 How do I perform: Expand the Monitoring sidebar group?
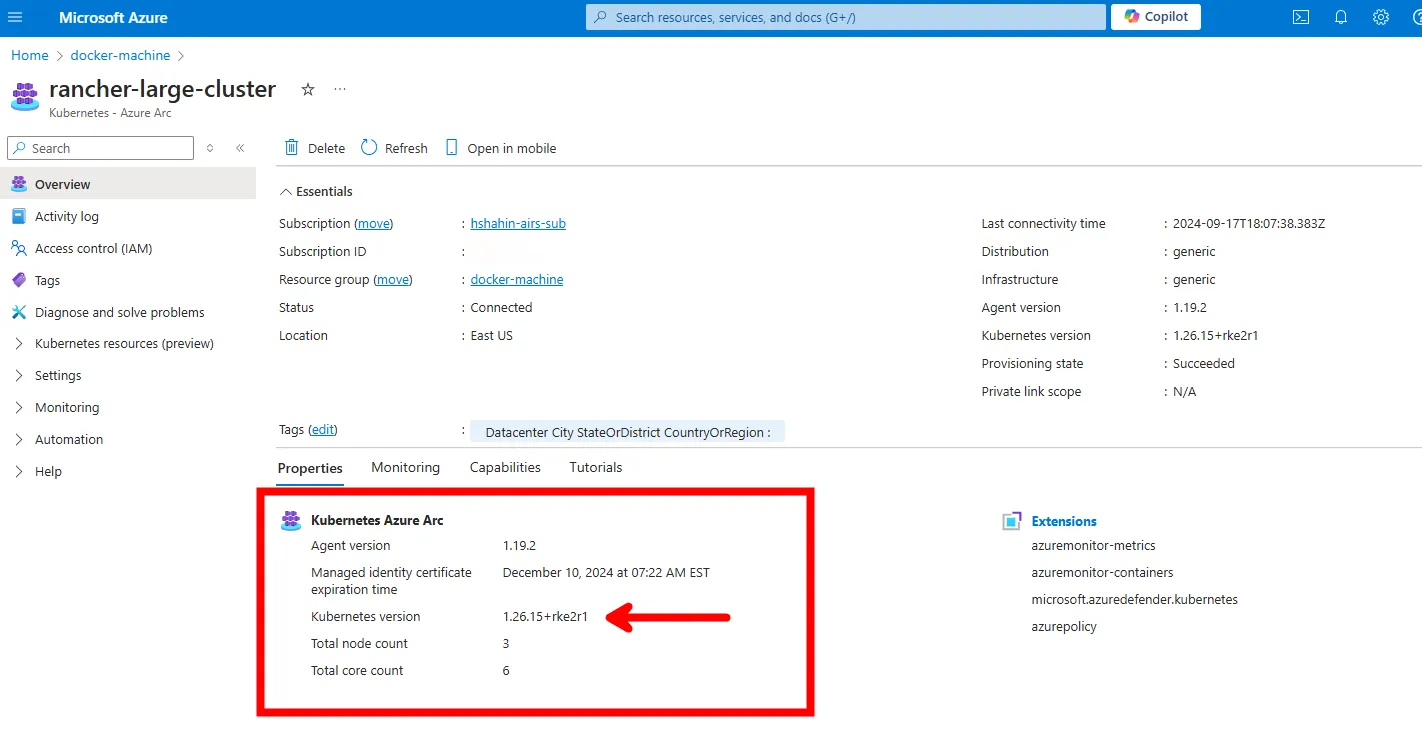19,408
